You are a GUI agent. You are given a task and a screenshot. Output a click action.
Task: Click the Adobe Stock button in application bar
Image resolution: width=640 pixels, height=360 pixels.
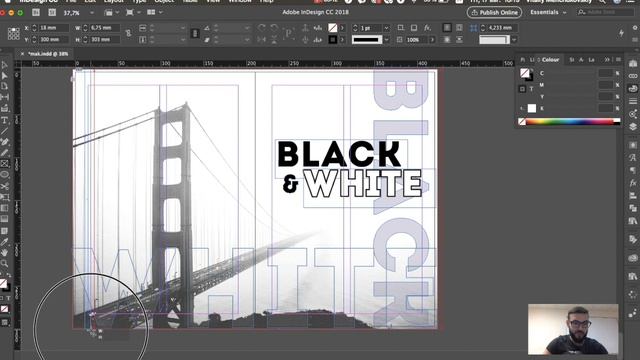52,13
